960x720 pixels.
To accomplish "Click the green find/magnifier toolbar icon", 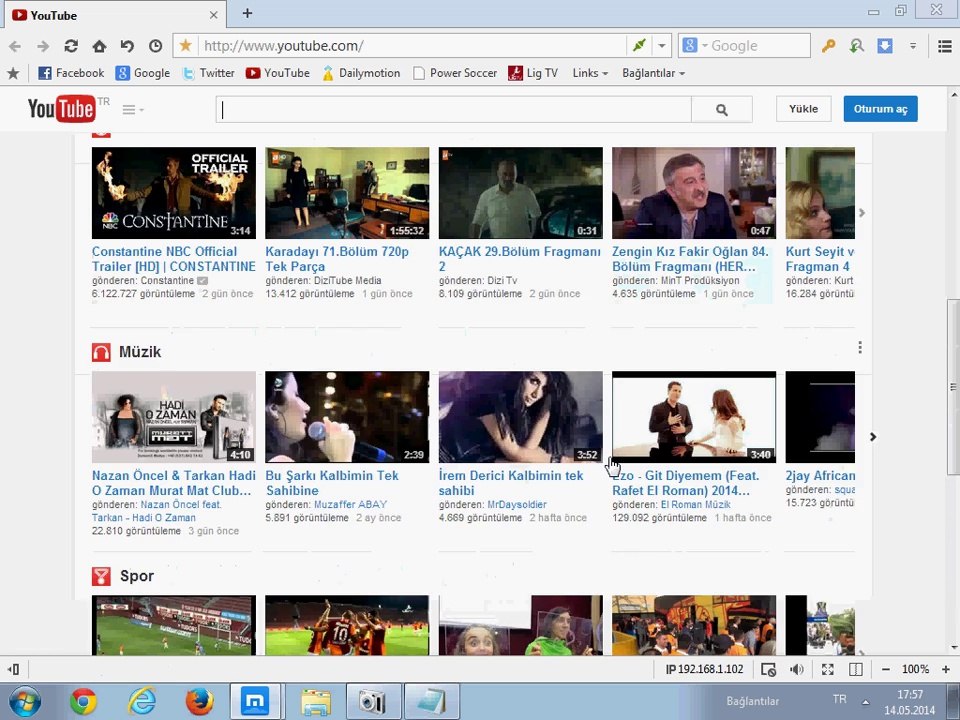I will pos(857,46).
